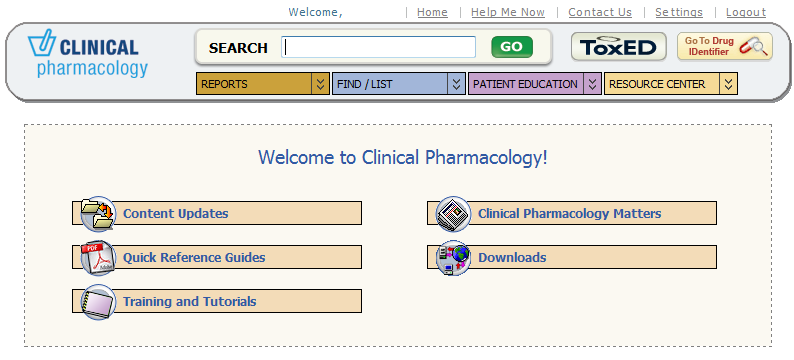The width and height of the screenshot is (794, 360).
Task: Click inside the Search text field
Action: [x=379, y=47]
